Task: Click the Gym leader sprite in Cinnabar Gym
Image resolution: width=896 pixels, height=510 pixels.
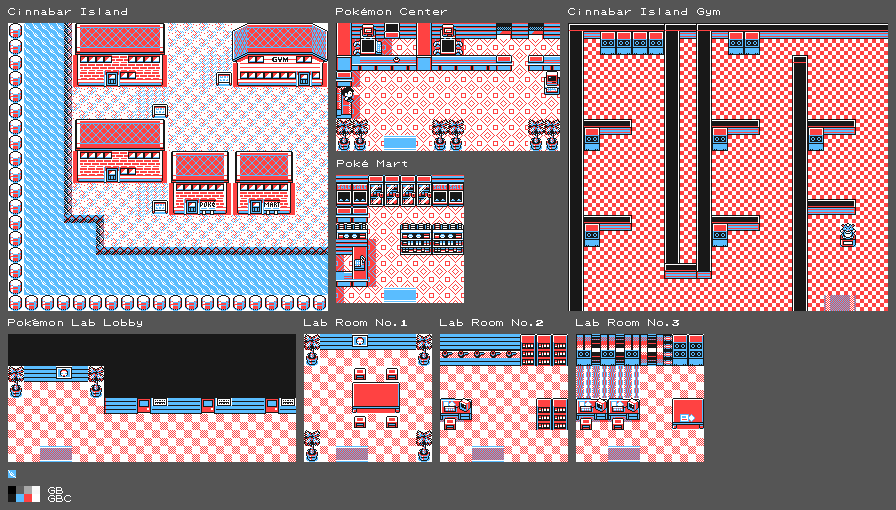Action: click(x=848, y=235)
